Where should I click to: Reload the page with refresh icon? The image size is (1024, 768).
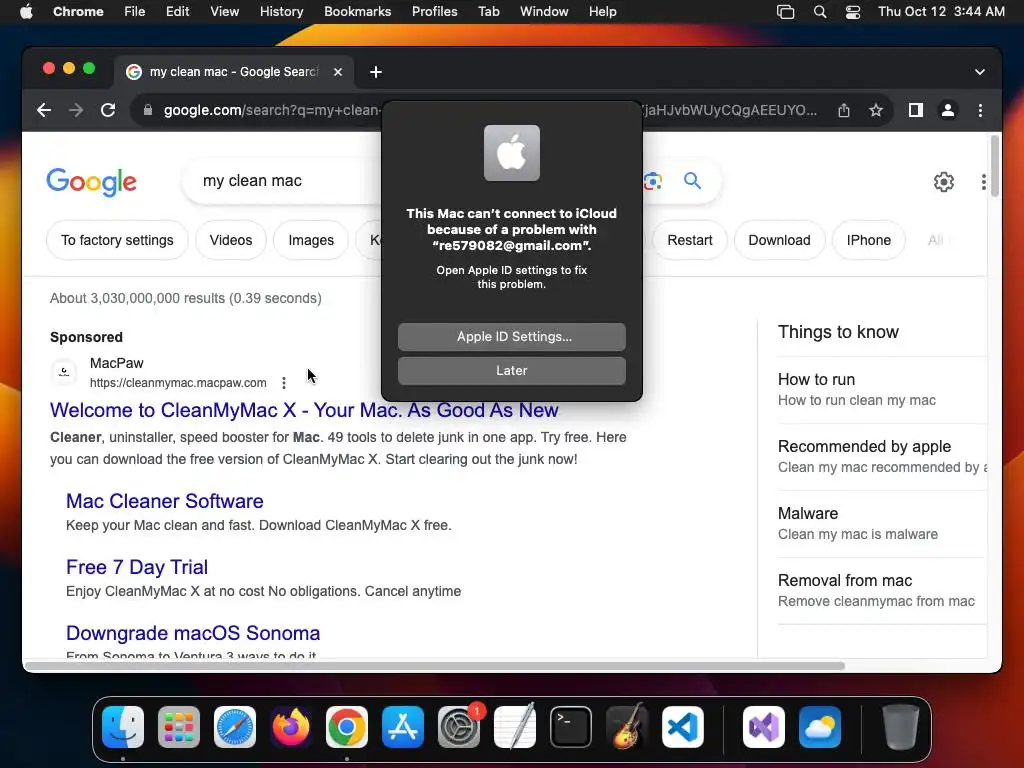click(x=108, y=110)
